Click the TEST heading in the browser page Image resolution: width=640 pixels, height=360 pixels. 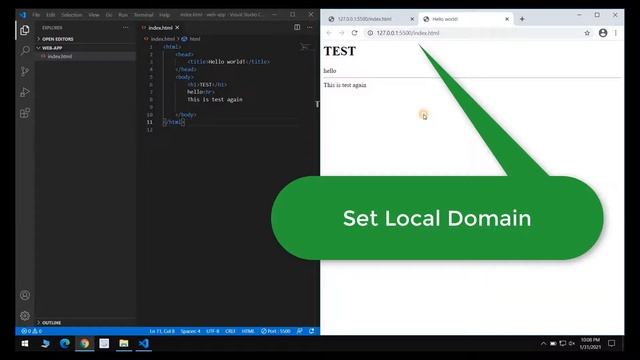click(340, 51)
